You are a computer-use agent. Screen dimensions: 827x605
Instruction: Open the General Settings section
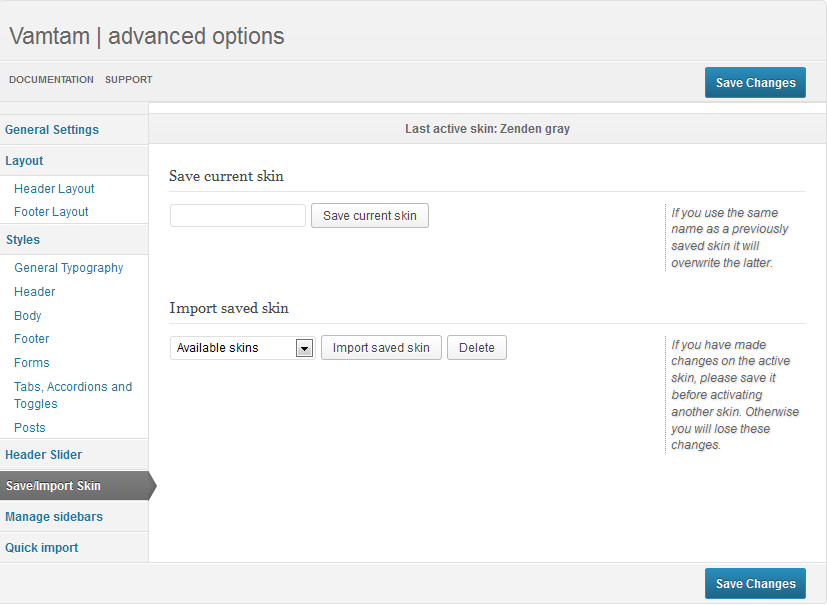point(52,130)
